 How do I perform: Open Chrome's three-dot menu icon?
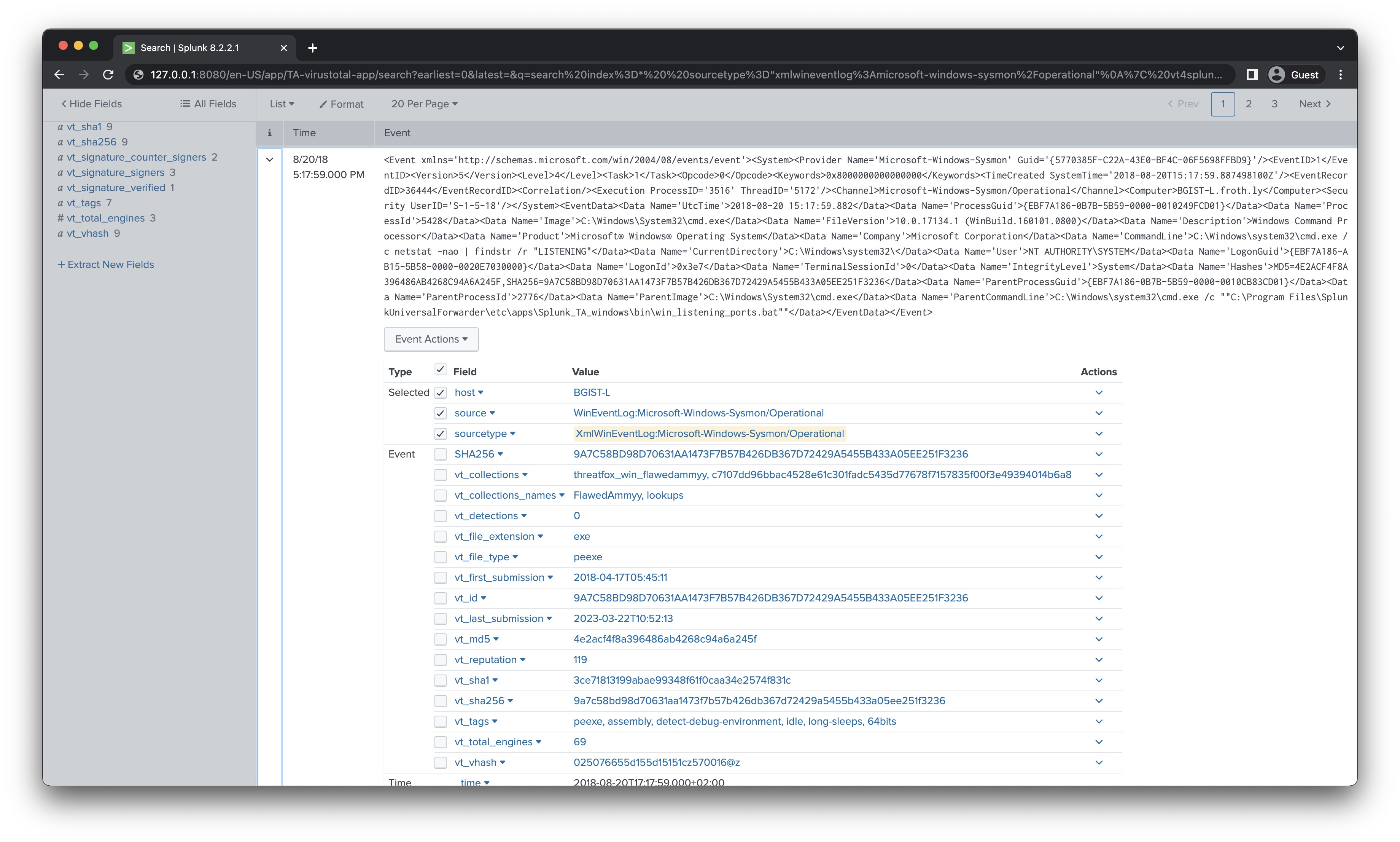1341,74
